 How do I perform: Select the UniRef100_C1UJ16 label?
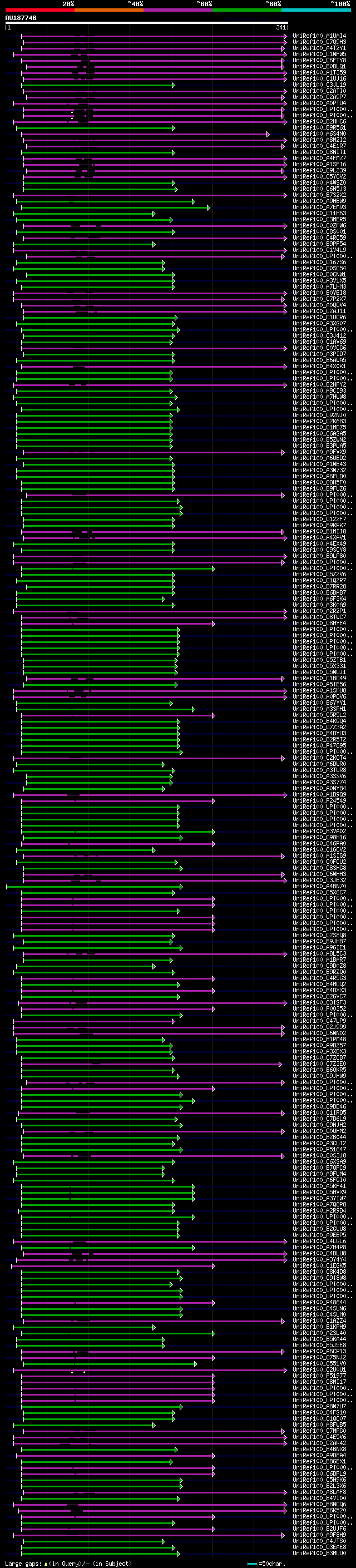click(x=319, y=78)
